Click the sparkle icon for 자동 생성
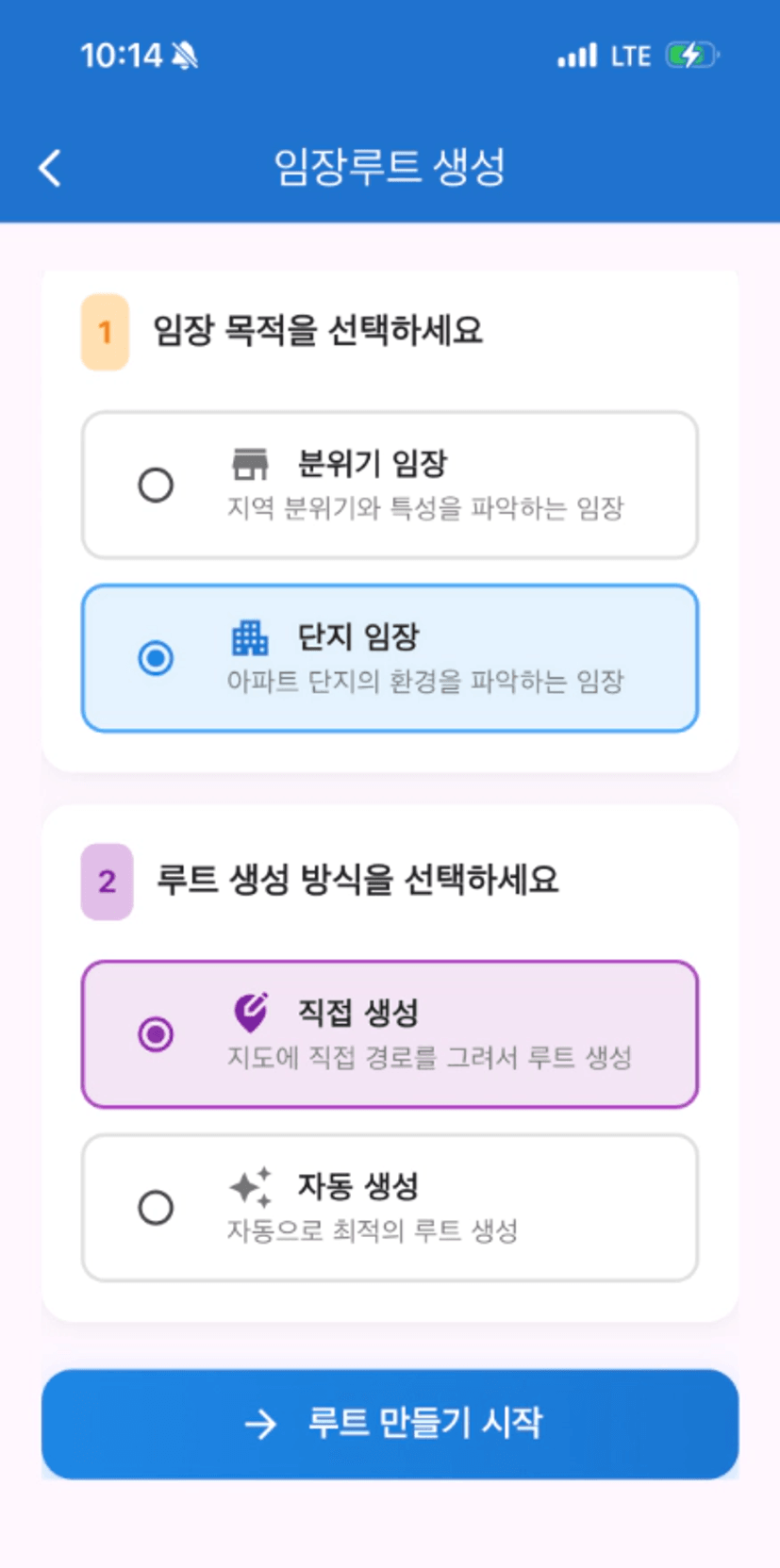The width and height of the screenshot is (780, 1568). click(251, 1187)
